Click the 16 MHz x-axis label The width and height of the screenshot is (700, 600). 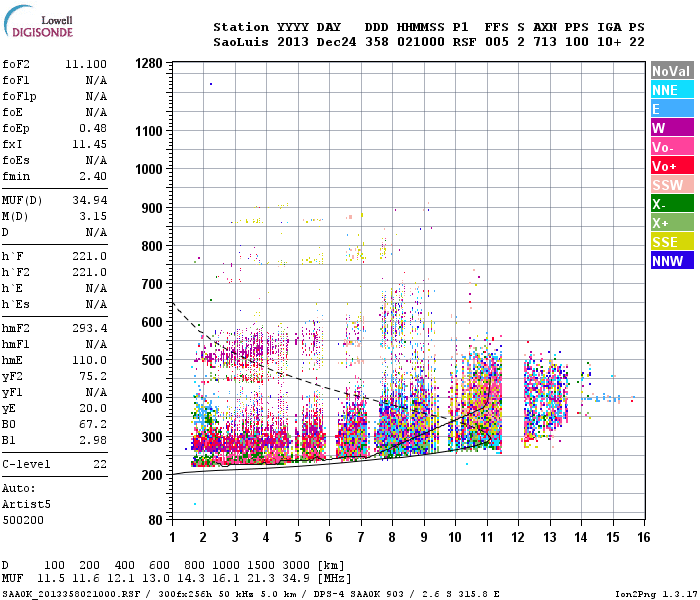(643, 537)
